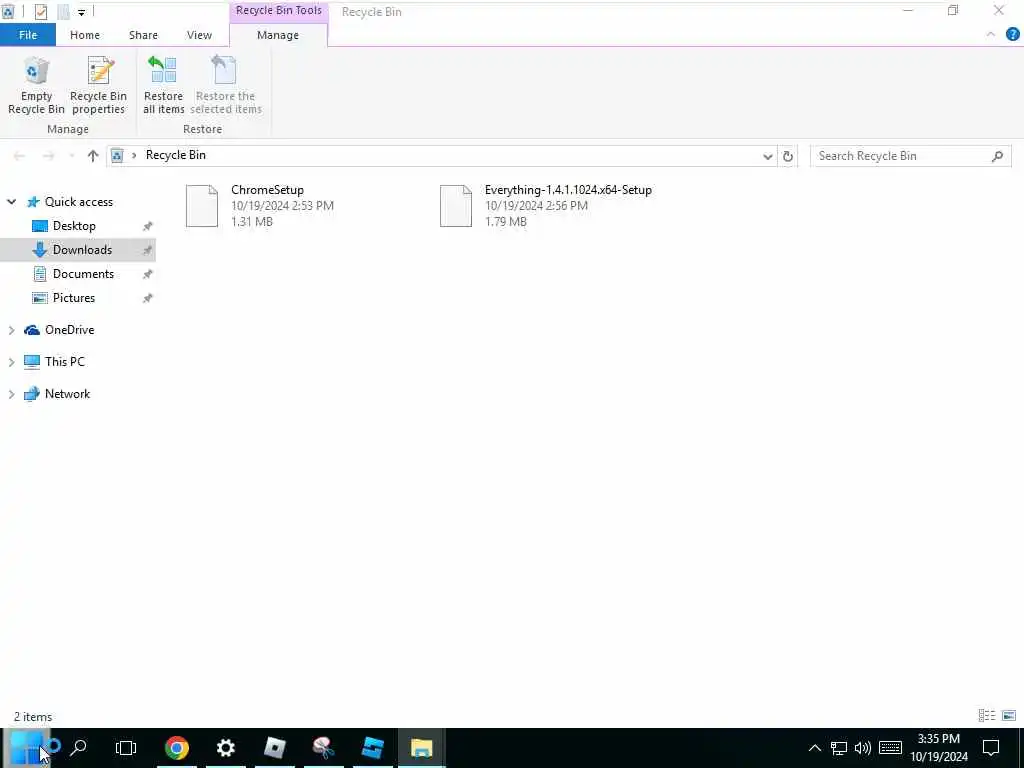Open Snipping Tool taskbar icon
The height and width of the screenshot is (768, 1024).
point(323,748)
